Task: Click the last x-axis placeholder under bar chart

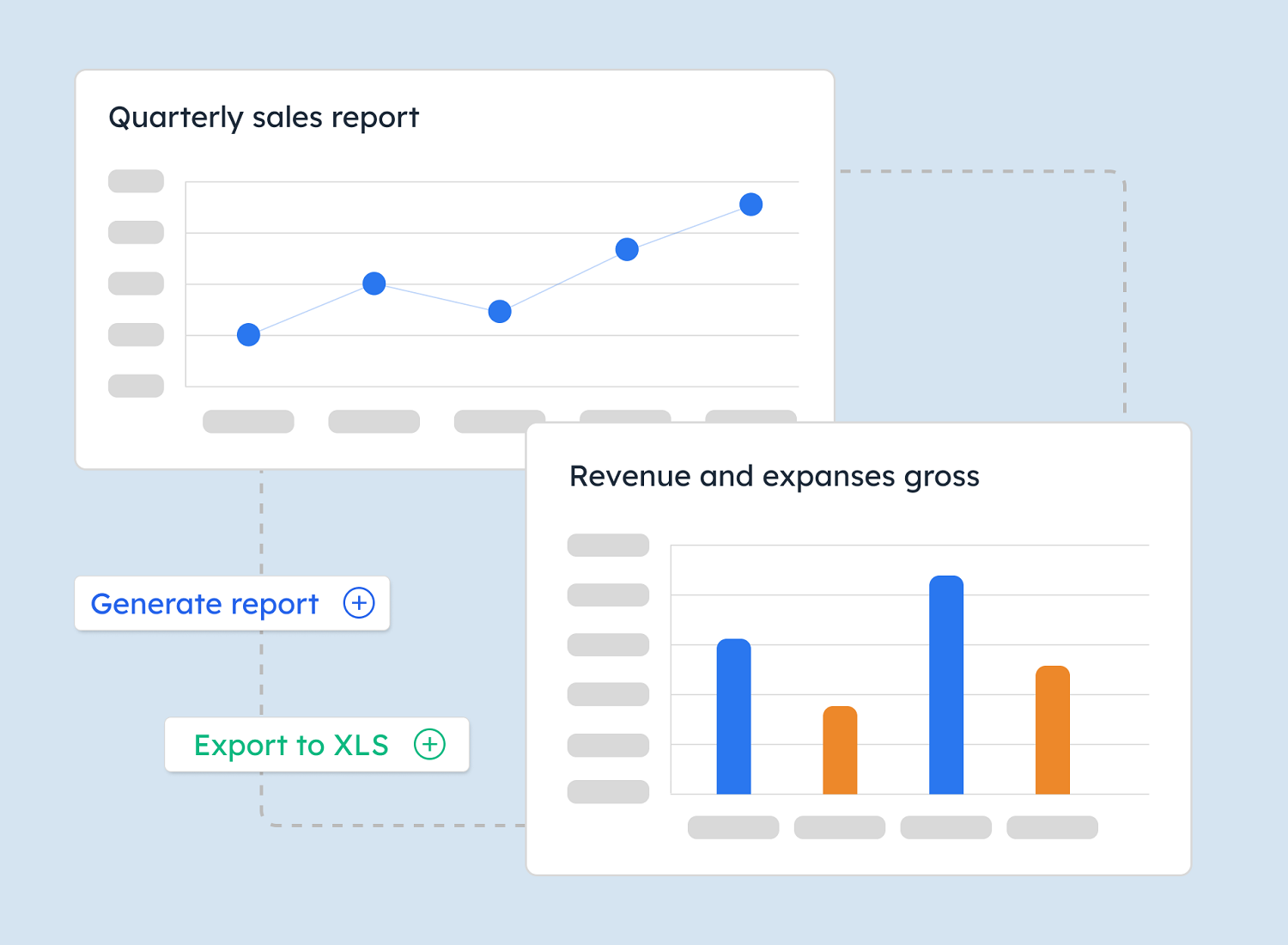Action: tap(1052, 826)
